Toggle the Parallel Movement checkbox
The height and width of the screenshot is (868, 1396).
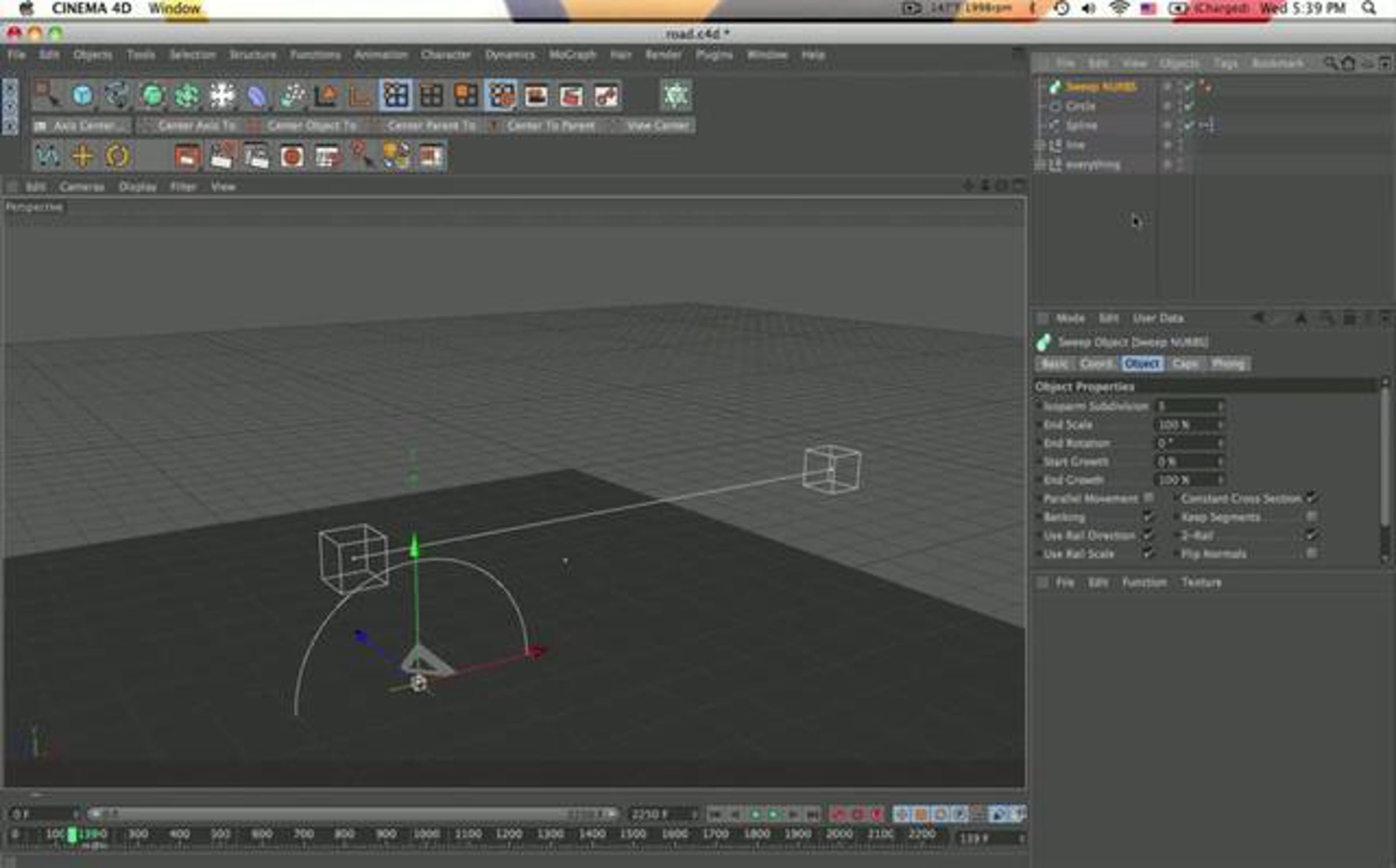(x=1149, y=498)
